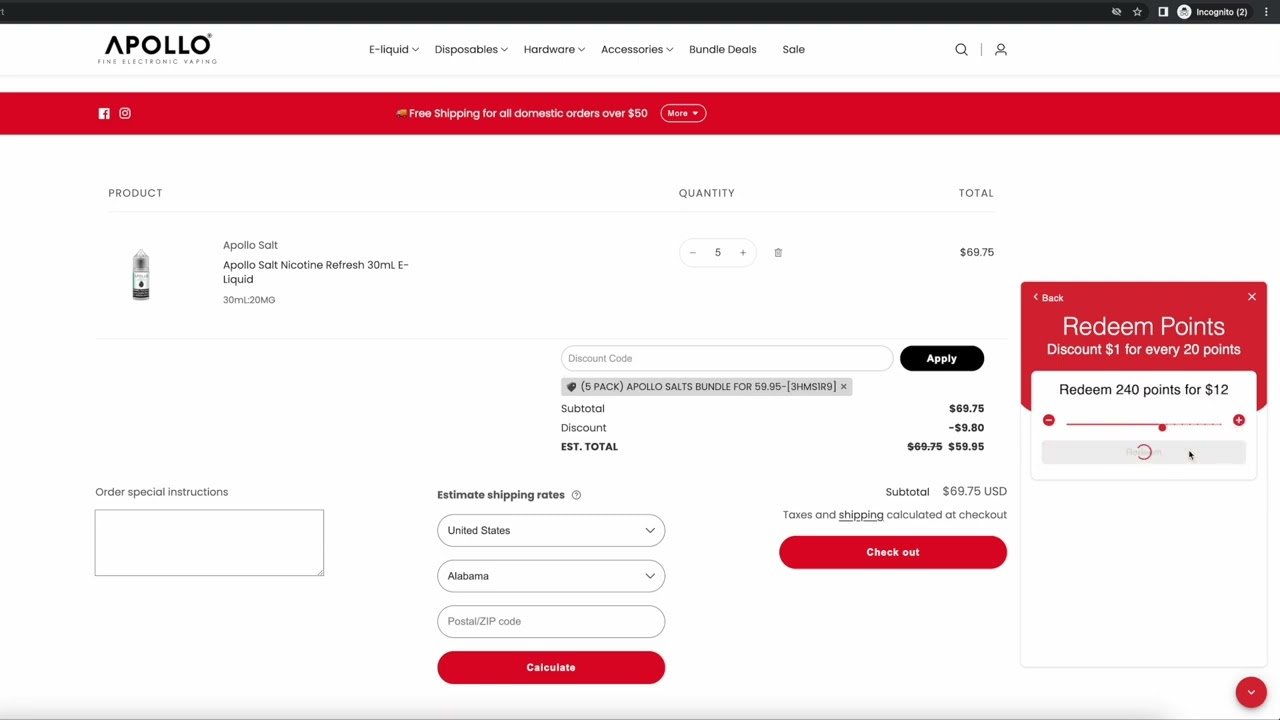Remove item with trash icon
The height and width of the screenshot is (720, 1280).
point(778,252)
